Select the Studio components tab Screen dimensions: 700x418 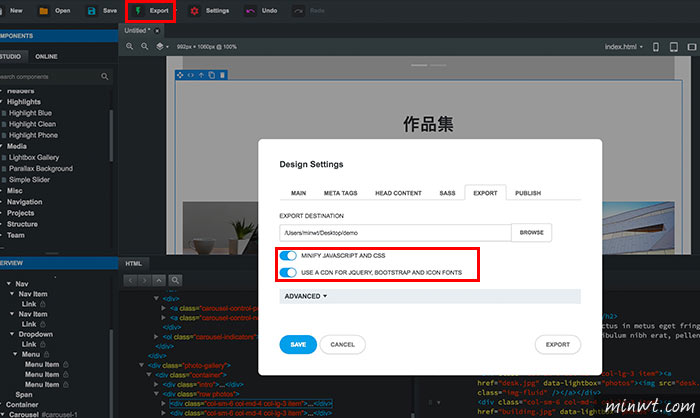point(11,57)
